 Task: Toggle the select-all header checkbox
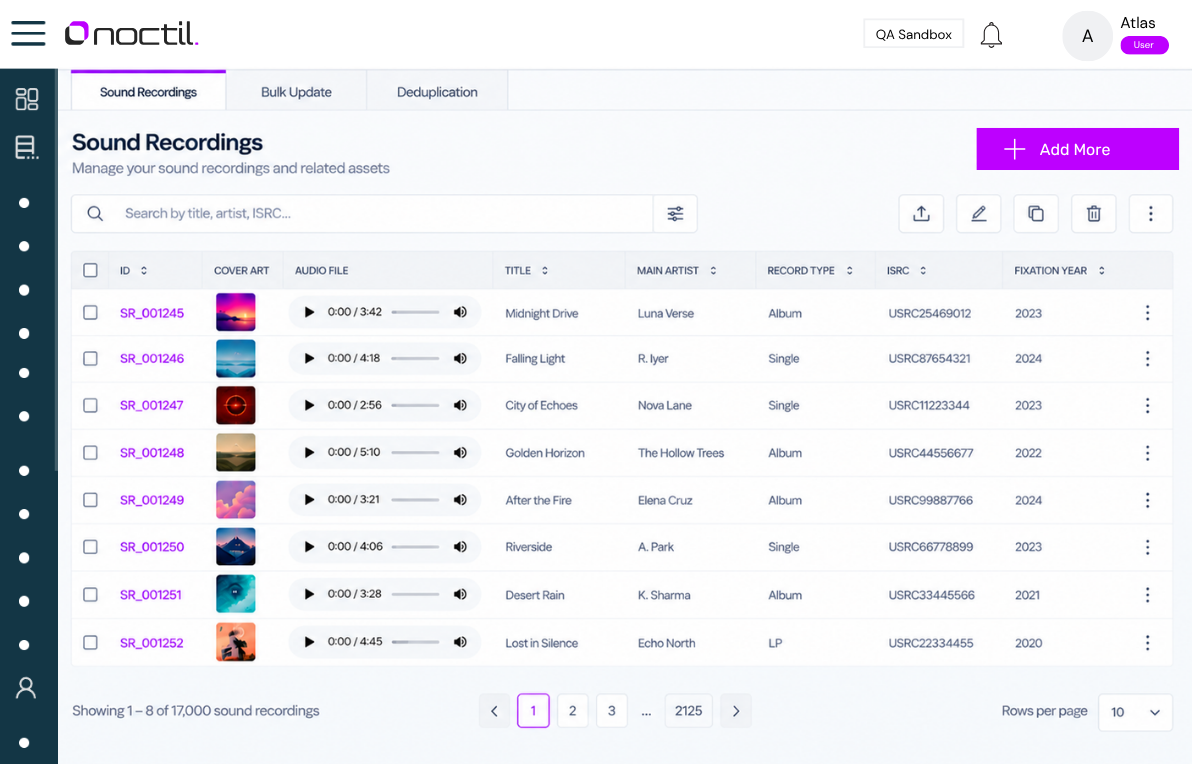(90, 270)
